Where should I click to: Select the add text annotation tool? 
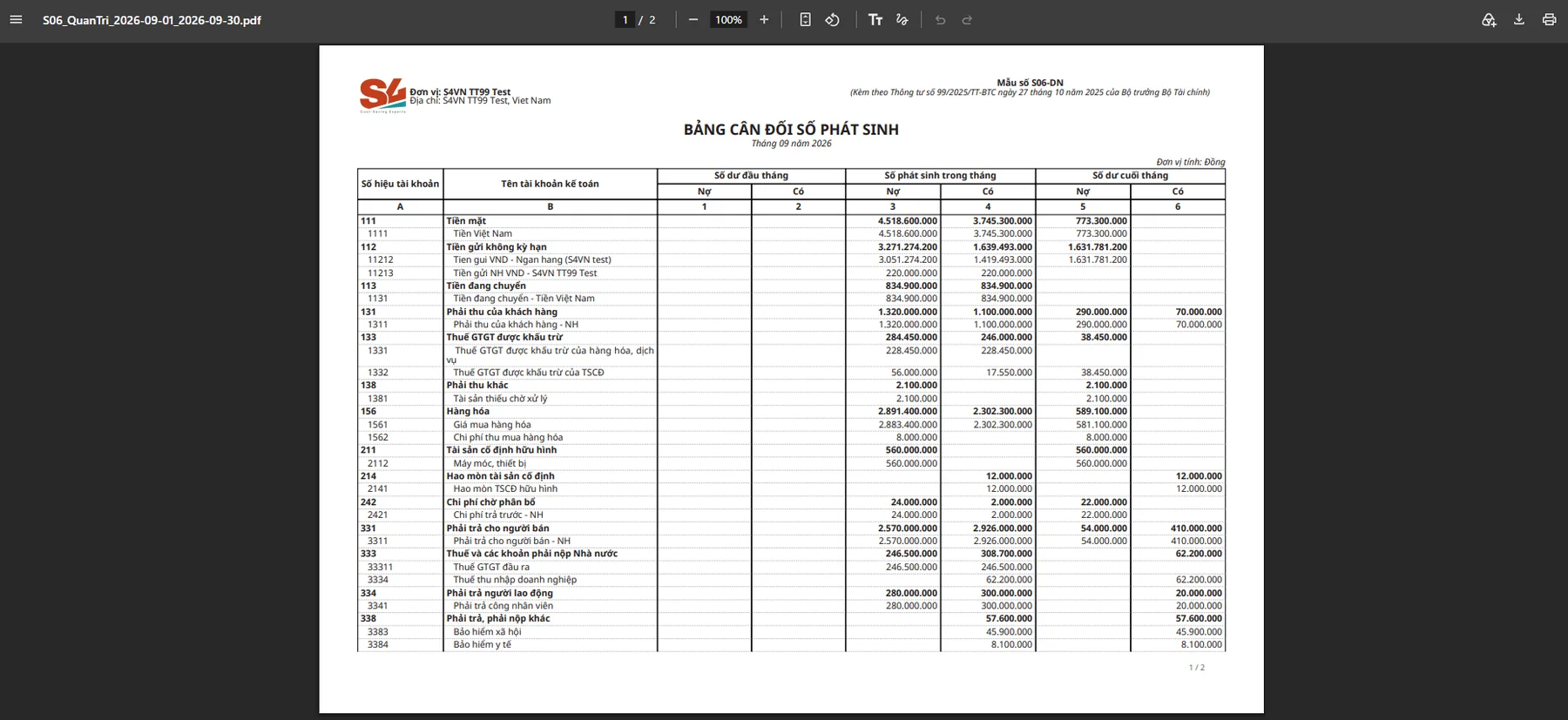[875, 20]
